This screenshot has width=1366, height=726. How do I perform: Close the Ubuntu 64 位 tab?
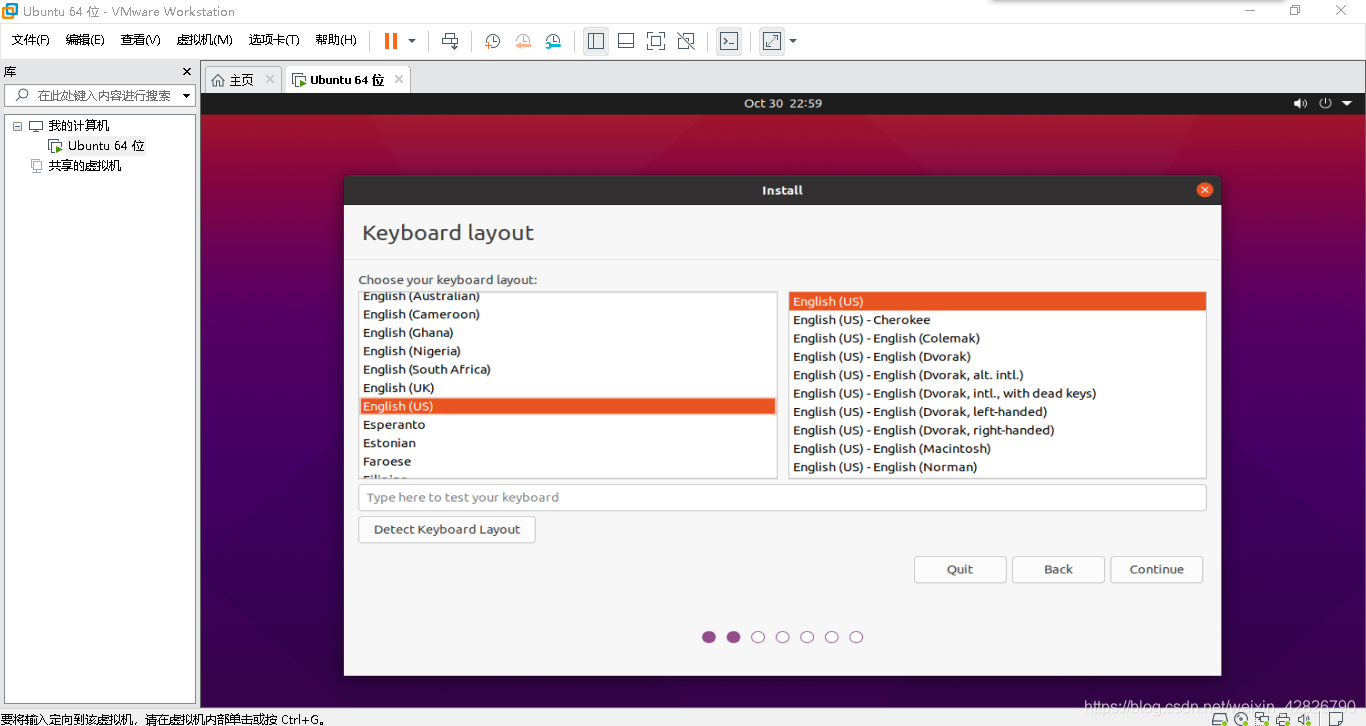point(399,79)
